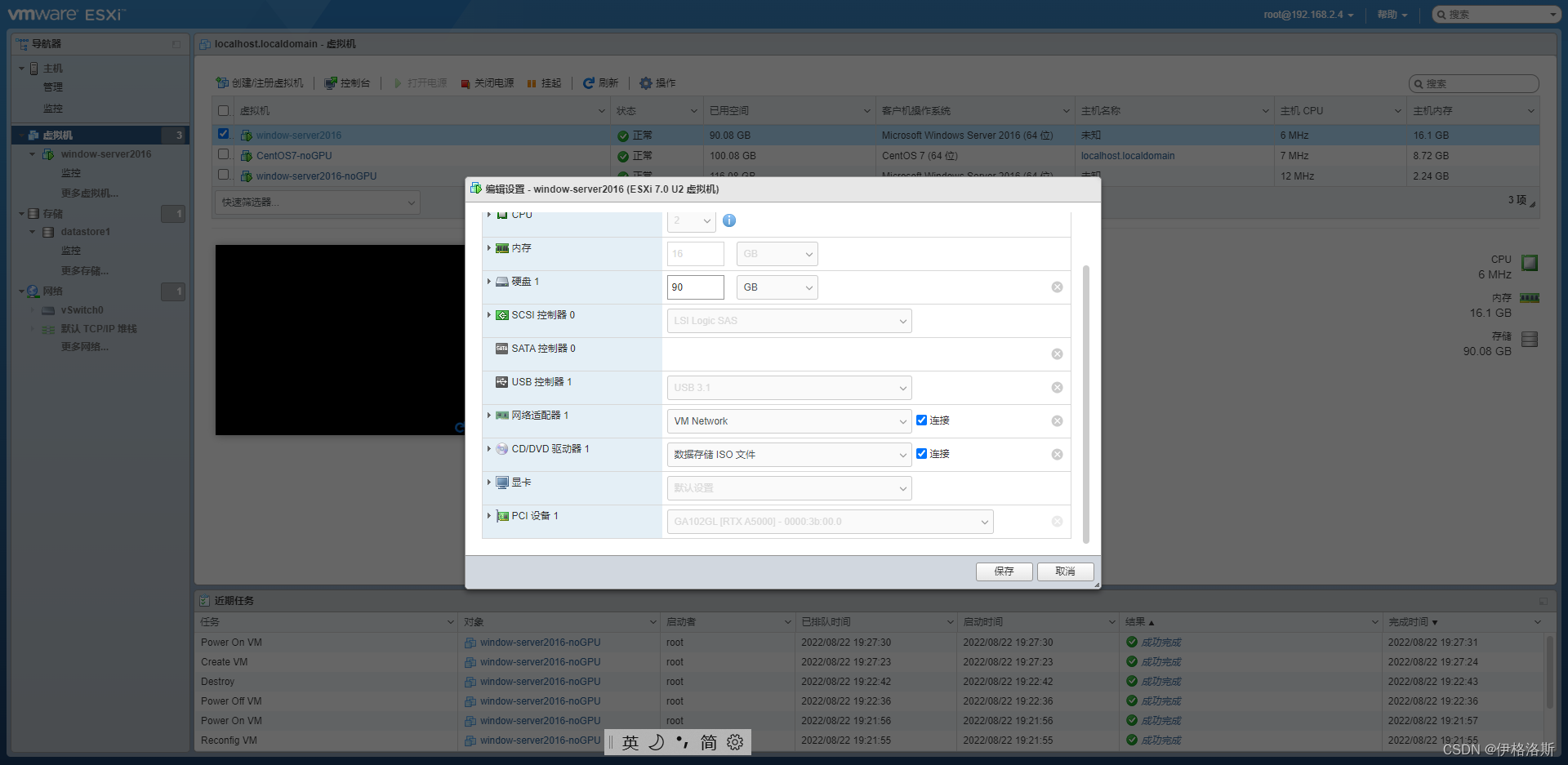Screen dimensions: 1568x765
Task: Click the Power on toolbar button
Action: tap(421, 83)
